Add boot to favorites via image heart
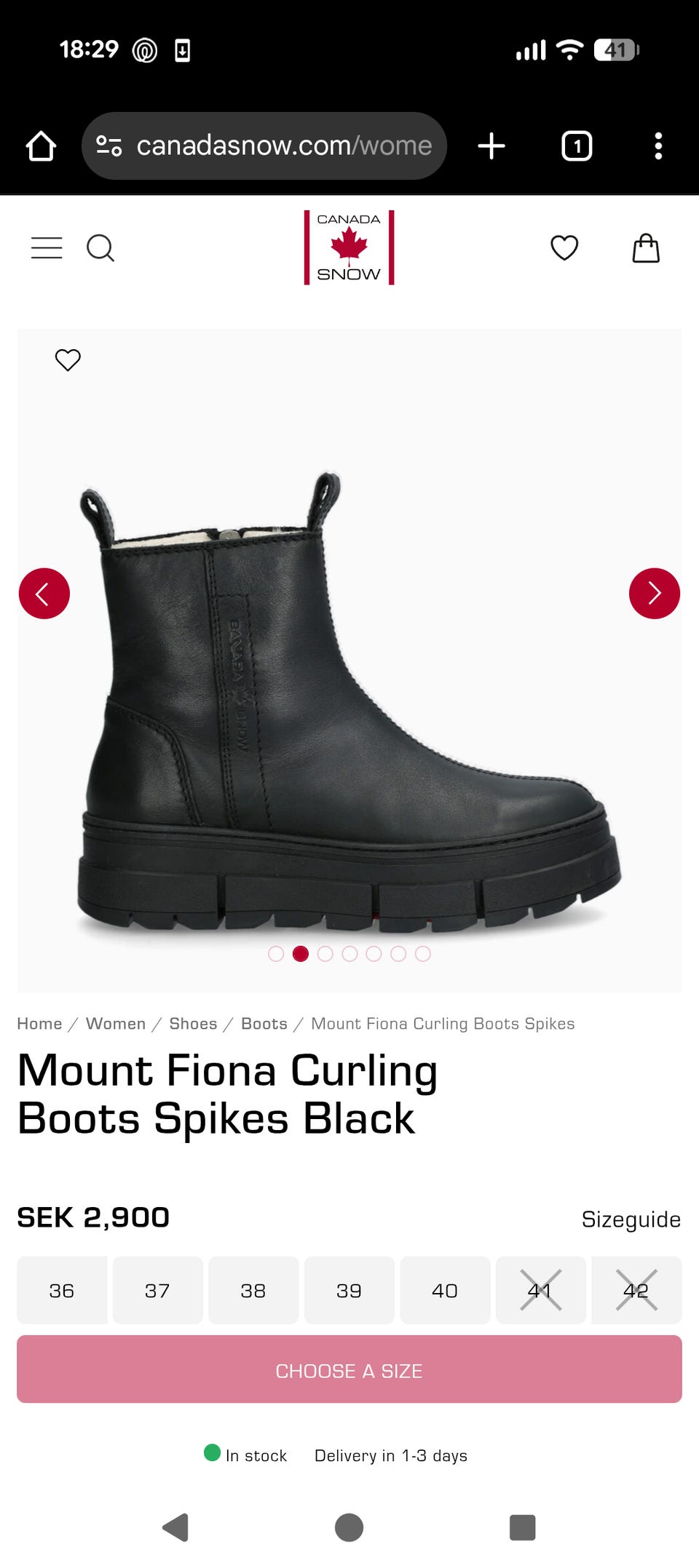This screenshot has width=699, height=1568. pyautogui.click(x=68, y=360)
